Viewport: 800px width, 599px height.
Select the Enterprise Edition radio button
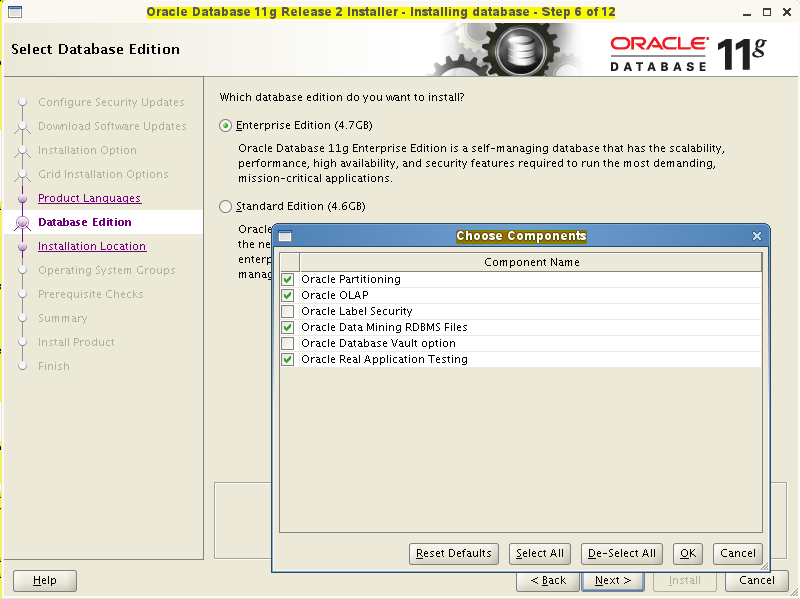pyautogui.click(x=226, y=126)
